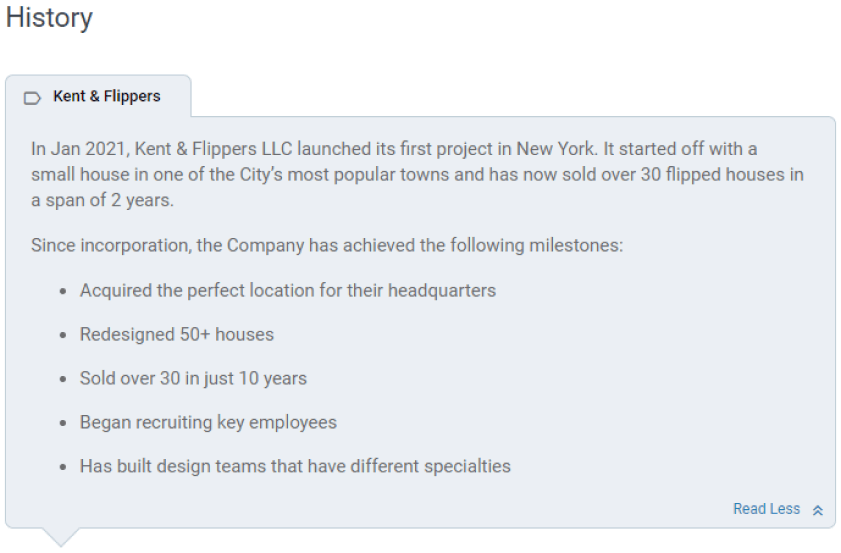This screenshot has width=841, height=553.
Task: Click 'Acquired the perfect location' bullet item
Action: tap(288, 290)
